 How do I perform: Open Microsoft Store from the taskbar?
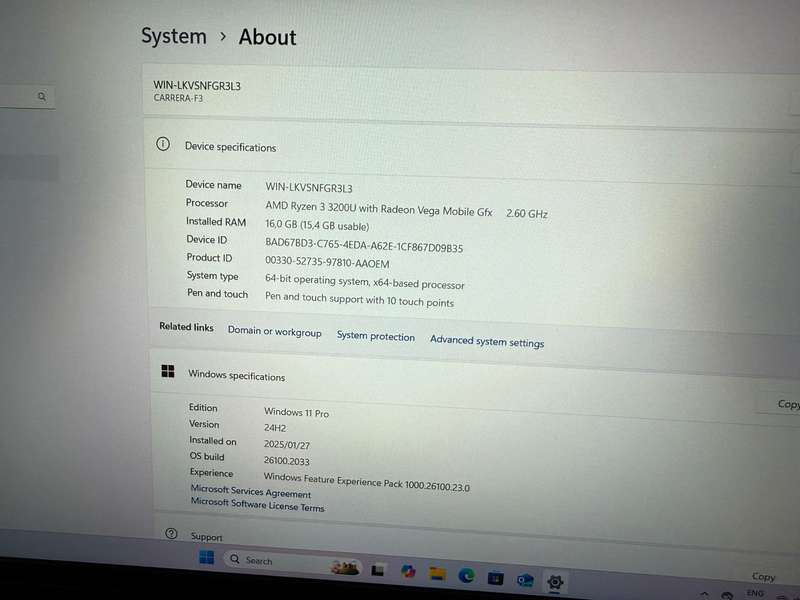(495, 578)
